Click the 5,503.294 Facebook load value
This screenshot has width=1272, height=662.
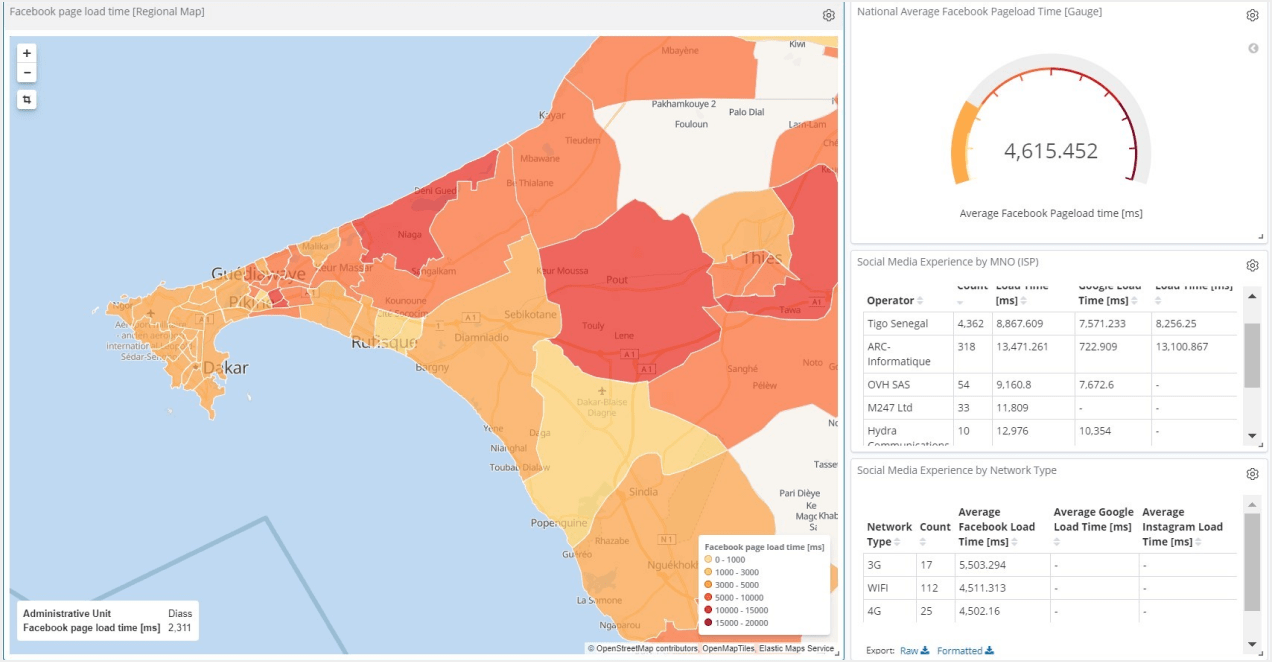[x=981, y=565]
